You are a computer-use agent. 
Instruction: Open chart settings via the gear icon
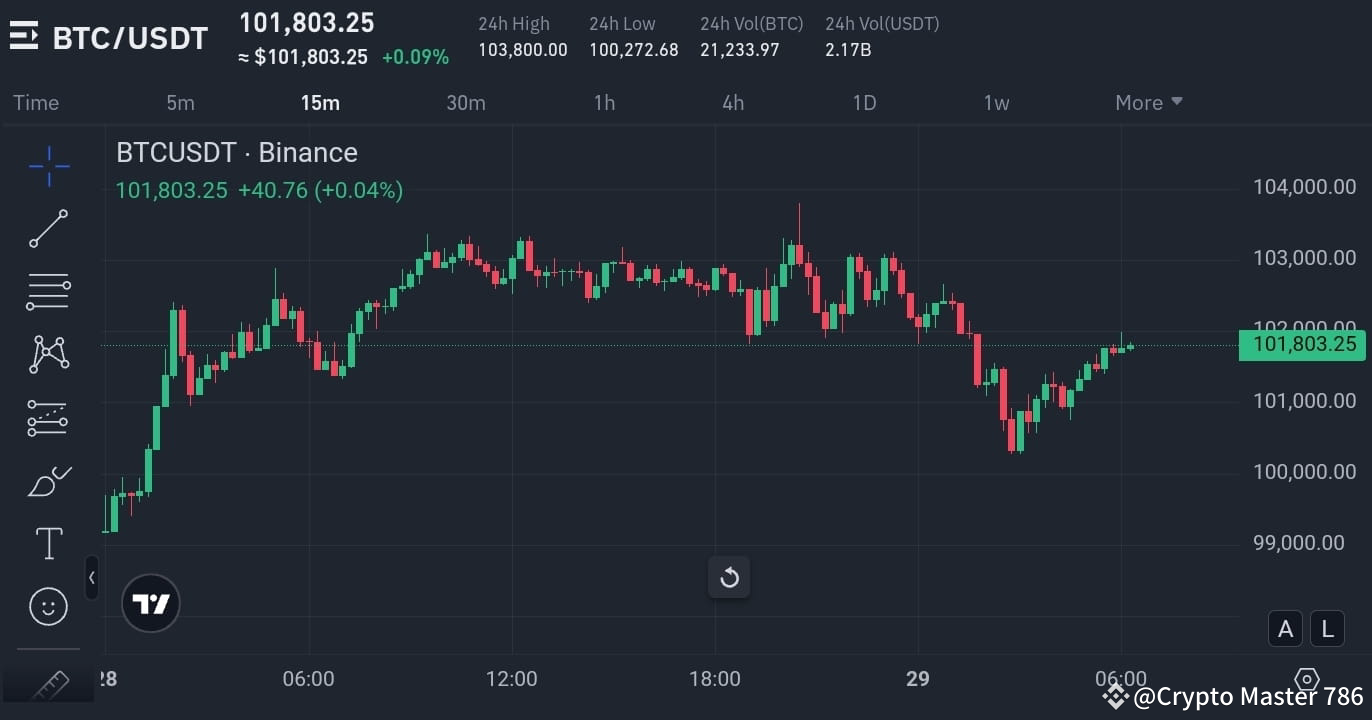(1307, 679)
